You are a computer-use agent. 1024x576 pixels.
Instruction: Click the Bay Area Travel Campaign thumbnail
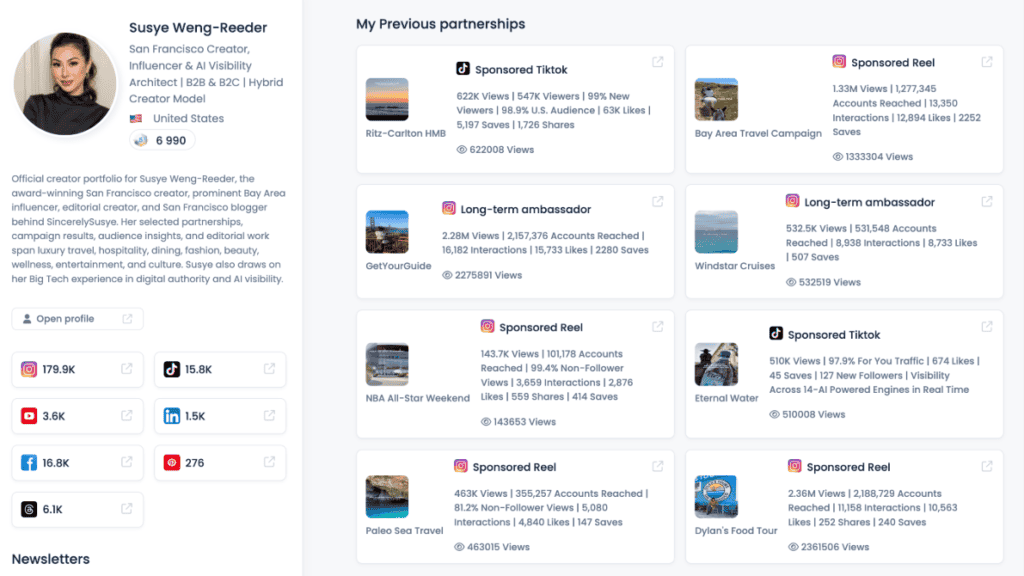716,99
